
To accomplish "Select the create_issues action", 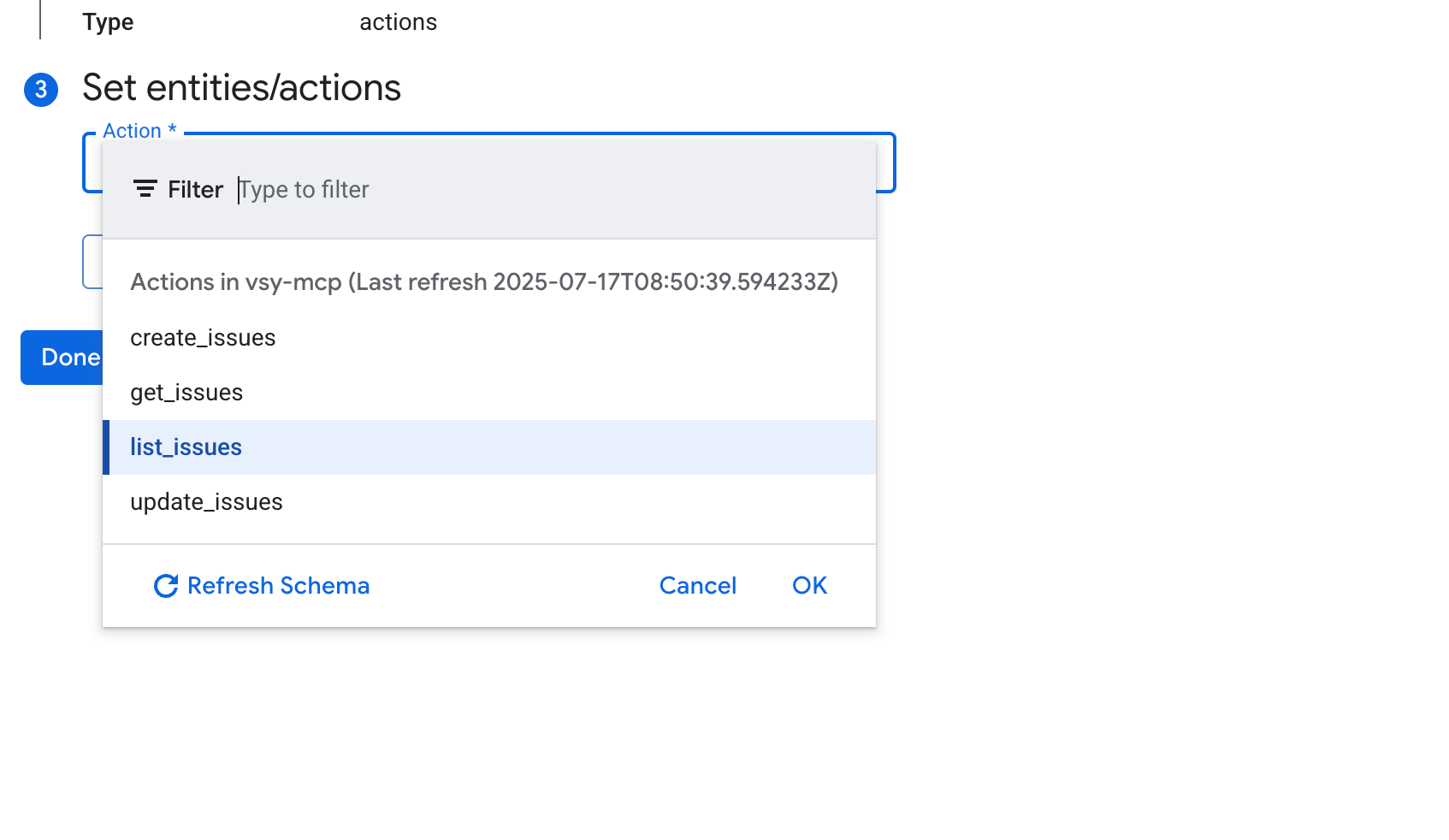I will pos(203,337).
